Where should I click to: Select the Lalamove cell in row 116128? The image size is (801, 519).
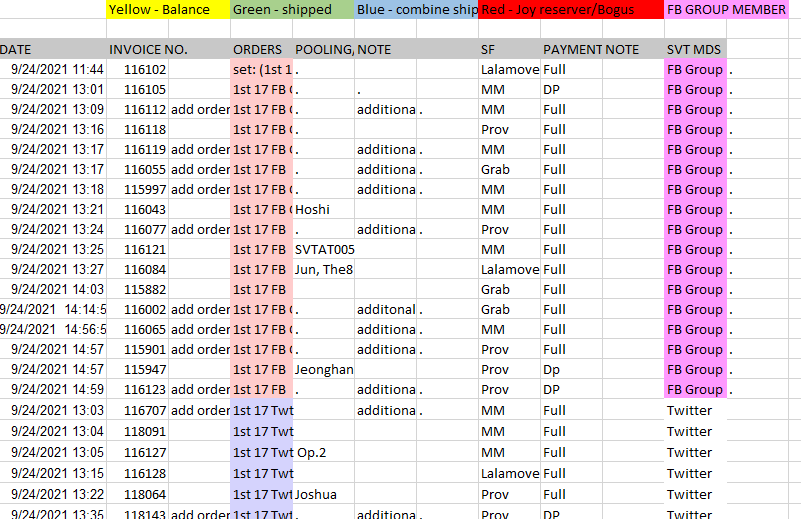click(x=509, y=473)
